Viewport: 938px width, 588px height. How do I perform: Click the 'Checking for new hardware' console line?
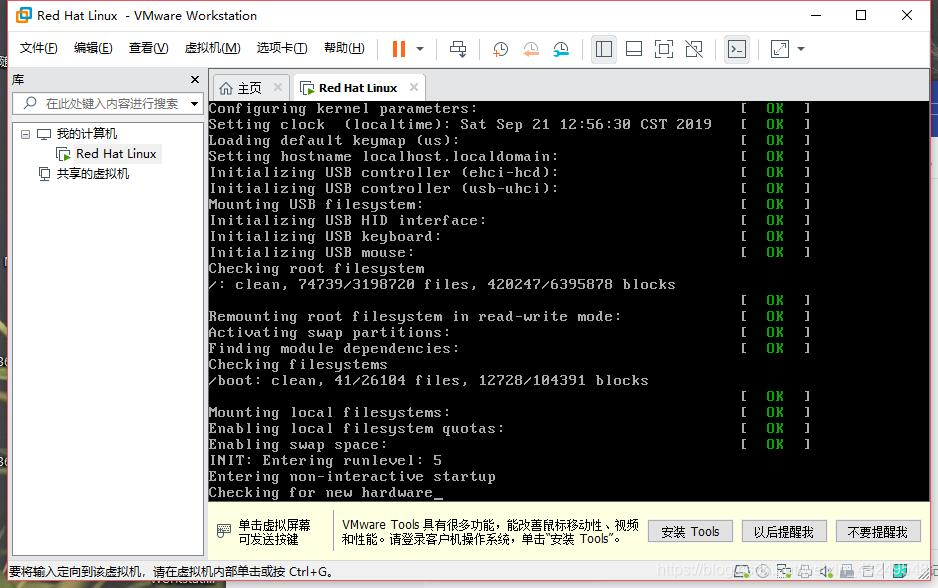[320, 493]
